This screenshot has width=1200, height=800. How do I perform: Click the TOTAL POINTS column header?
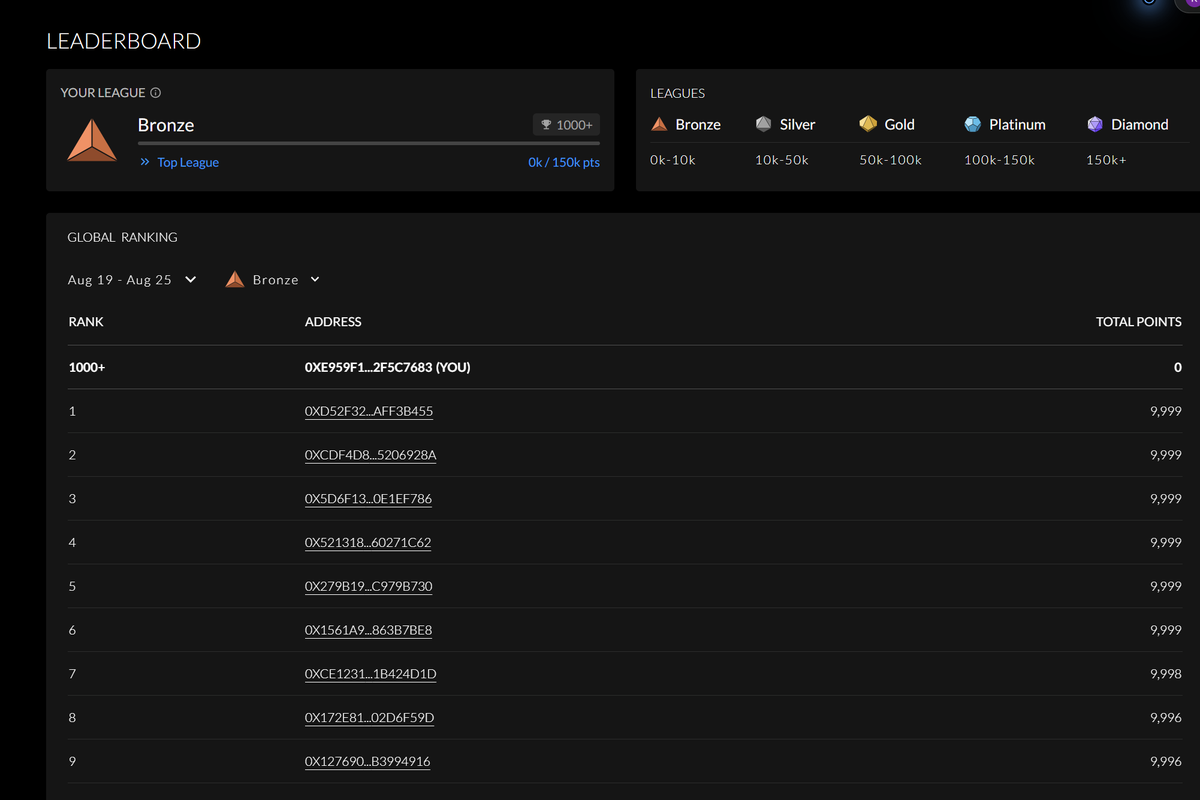click(1139, 322)
